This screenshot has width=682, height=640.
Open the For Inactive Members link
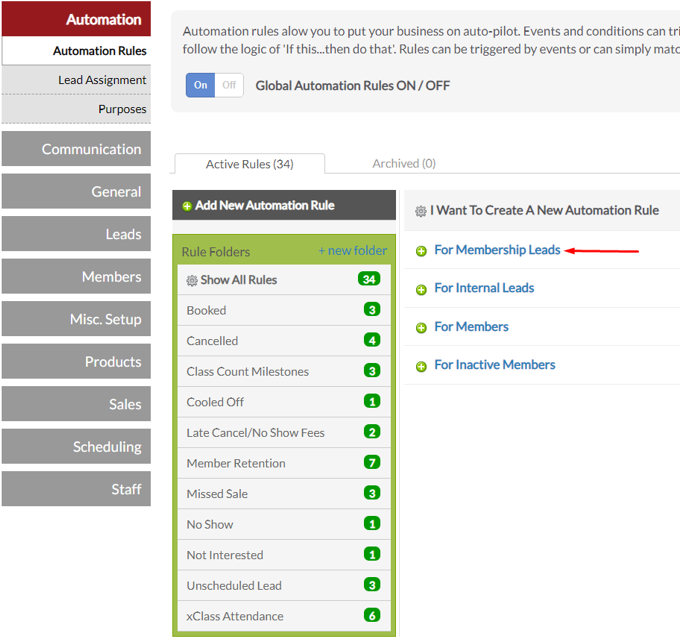coord(495,365)
